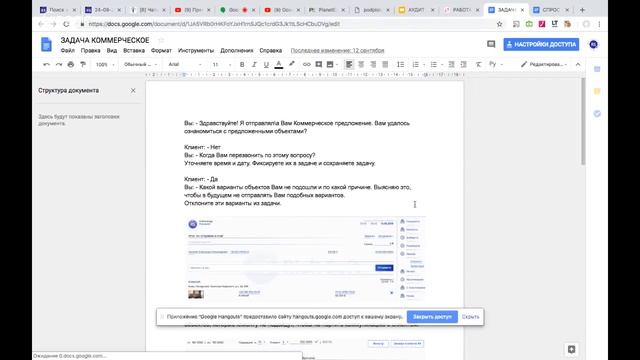
Task: Center align the text
Action: click(361, 64)
